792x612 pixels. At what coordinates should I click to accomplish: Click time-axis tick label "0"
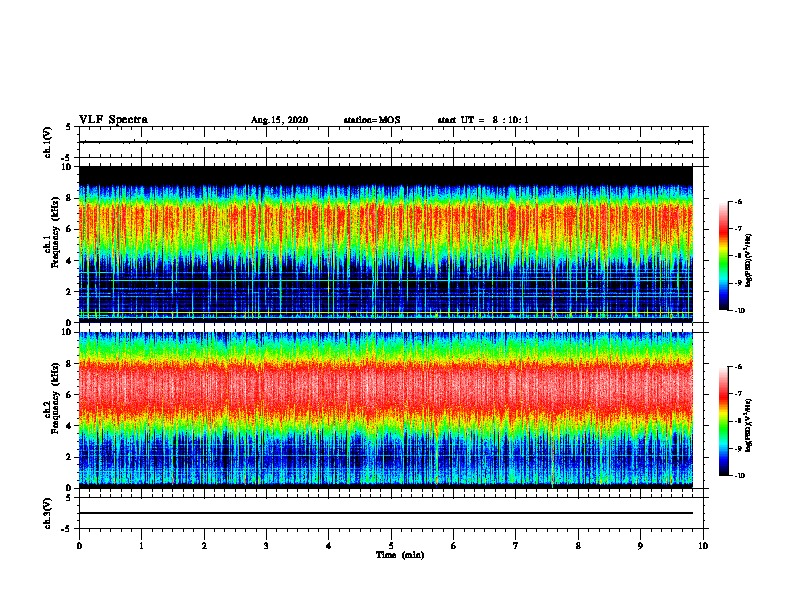click(79, 546)
